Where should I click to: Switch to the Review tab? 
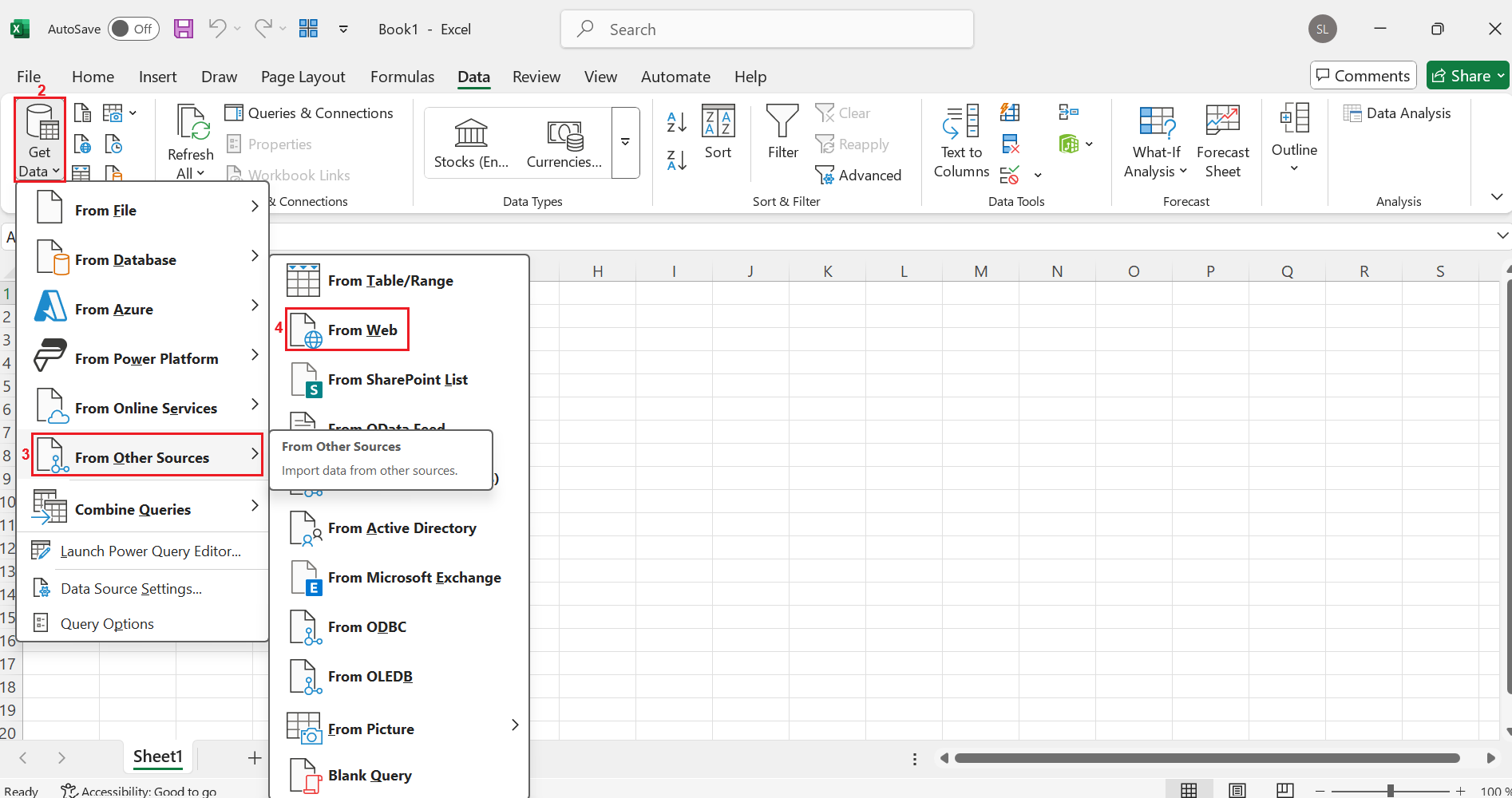click(536, 77)
